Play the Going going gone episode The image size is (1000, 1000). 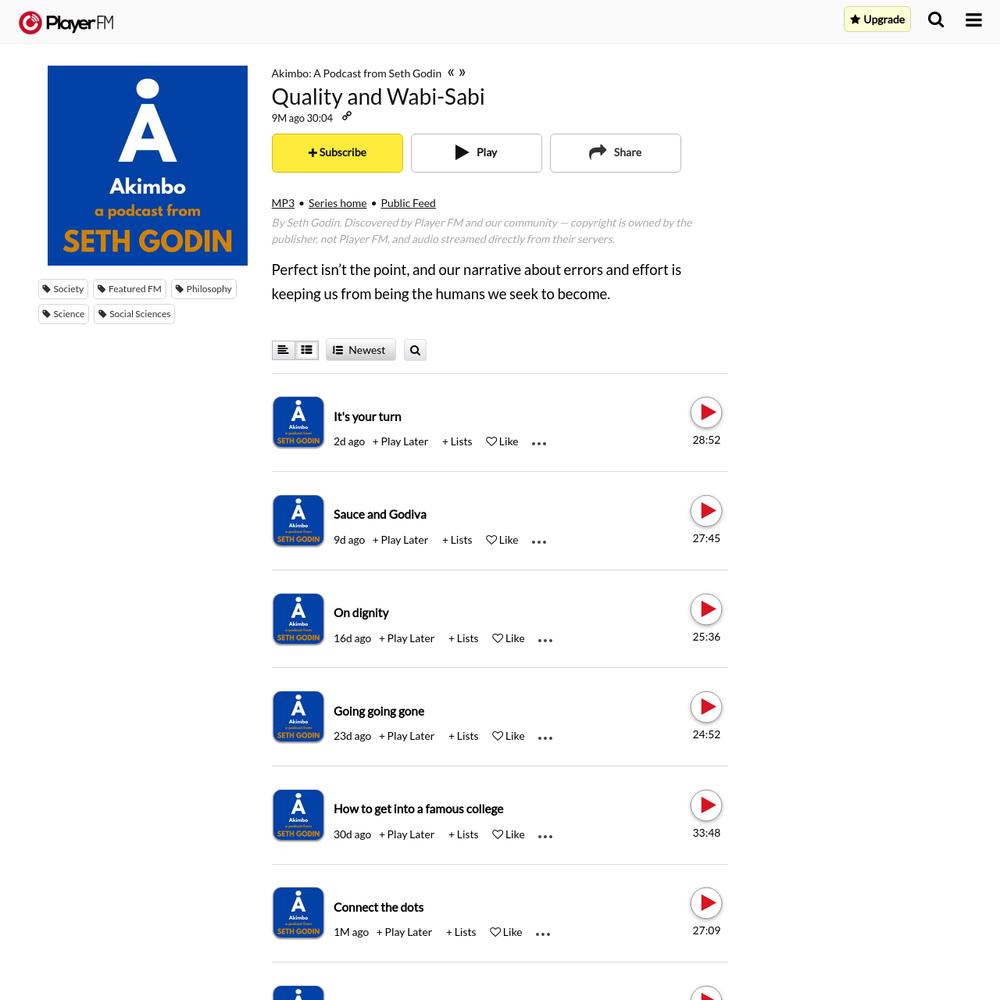706,707
